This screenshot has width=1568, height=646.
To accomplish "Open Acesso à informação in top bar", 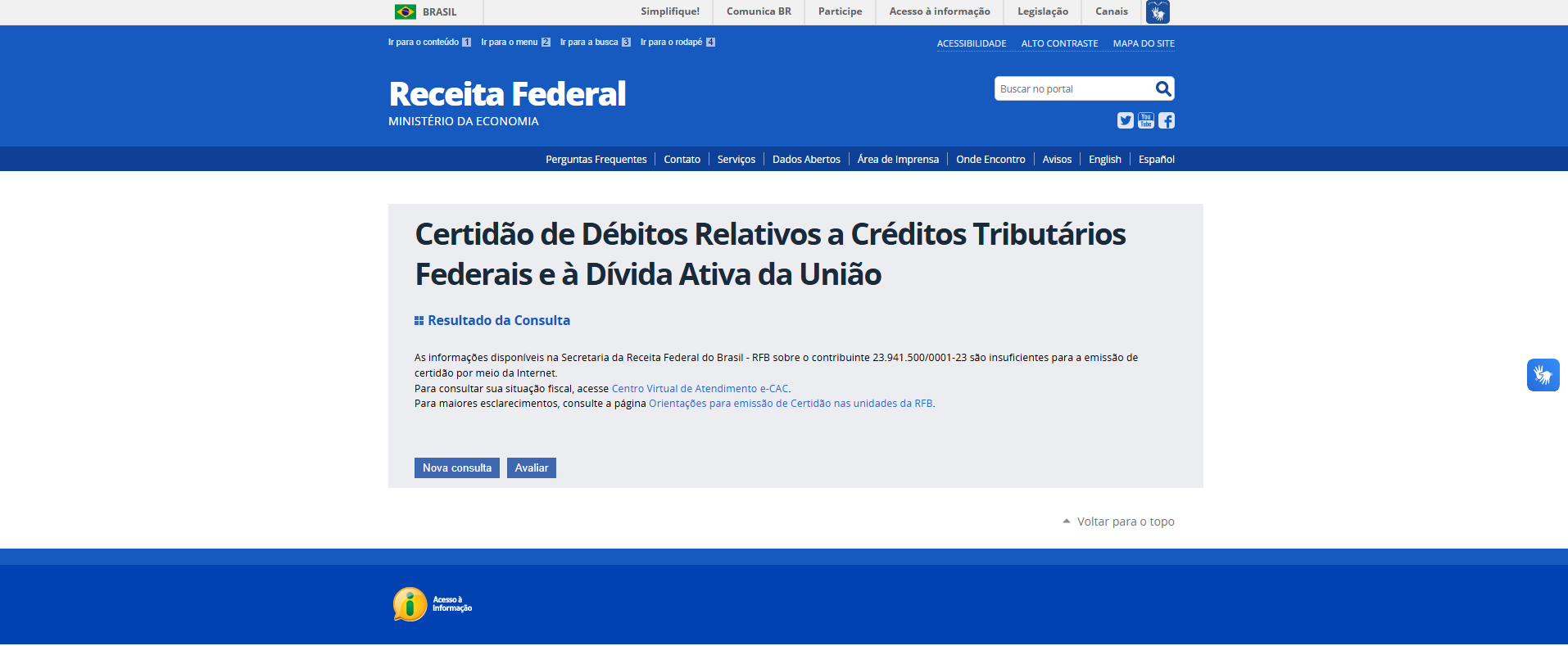I will point(939,11).
